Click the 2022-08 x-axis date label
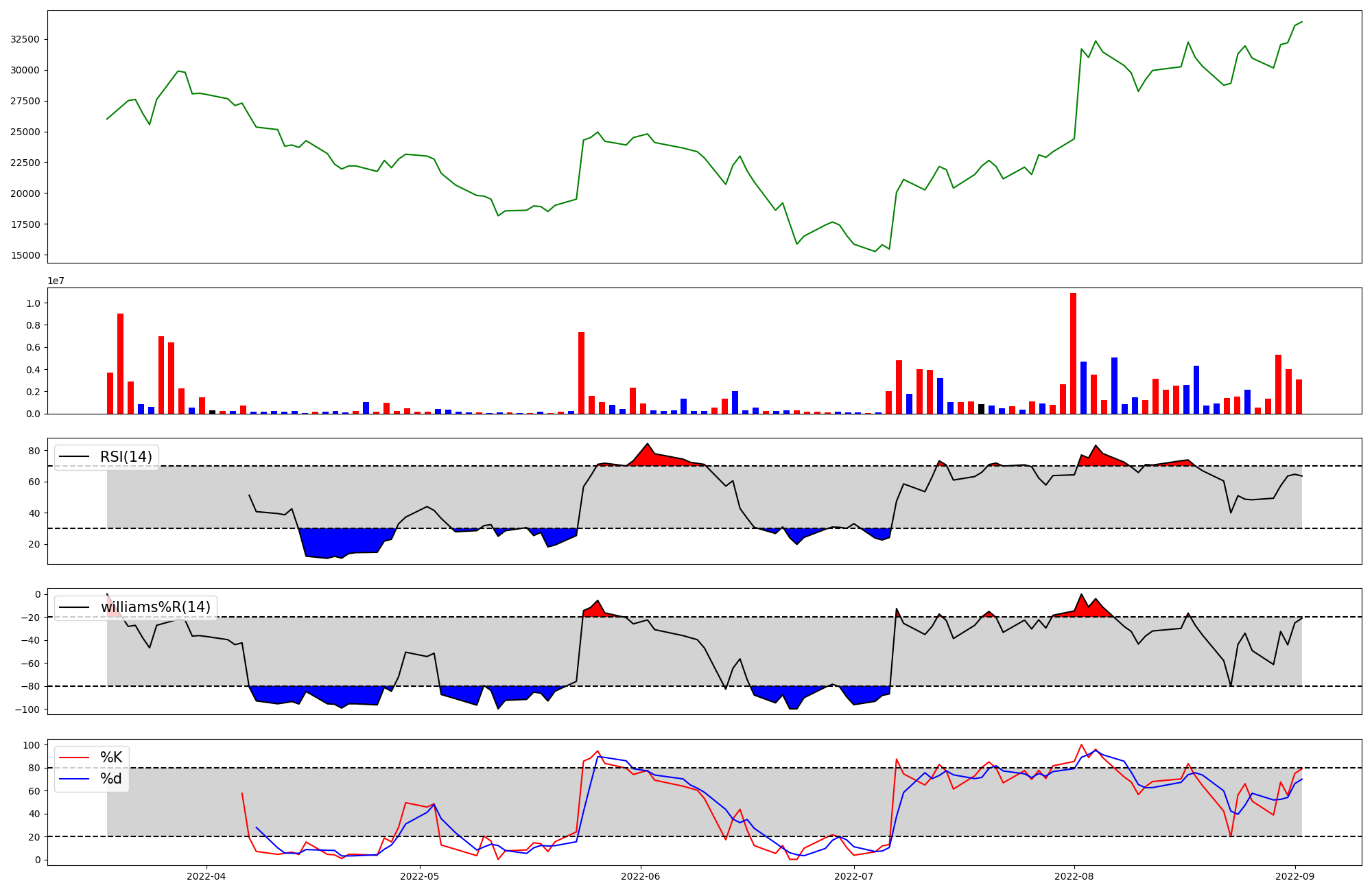Image resolution: width=1372 pixels, height=892 pixels. click(x=1074, y=876)
